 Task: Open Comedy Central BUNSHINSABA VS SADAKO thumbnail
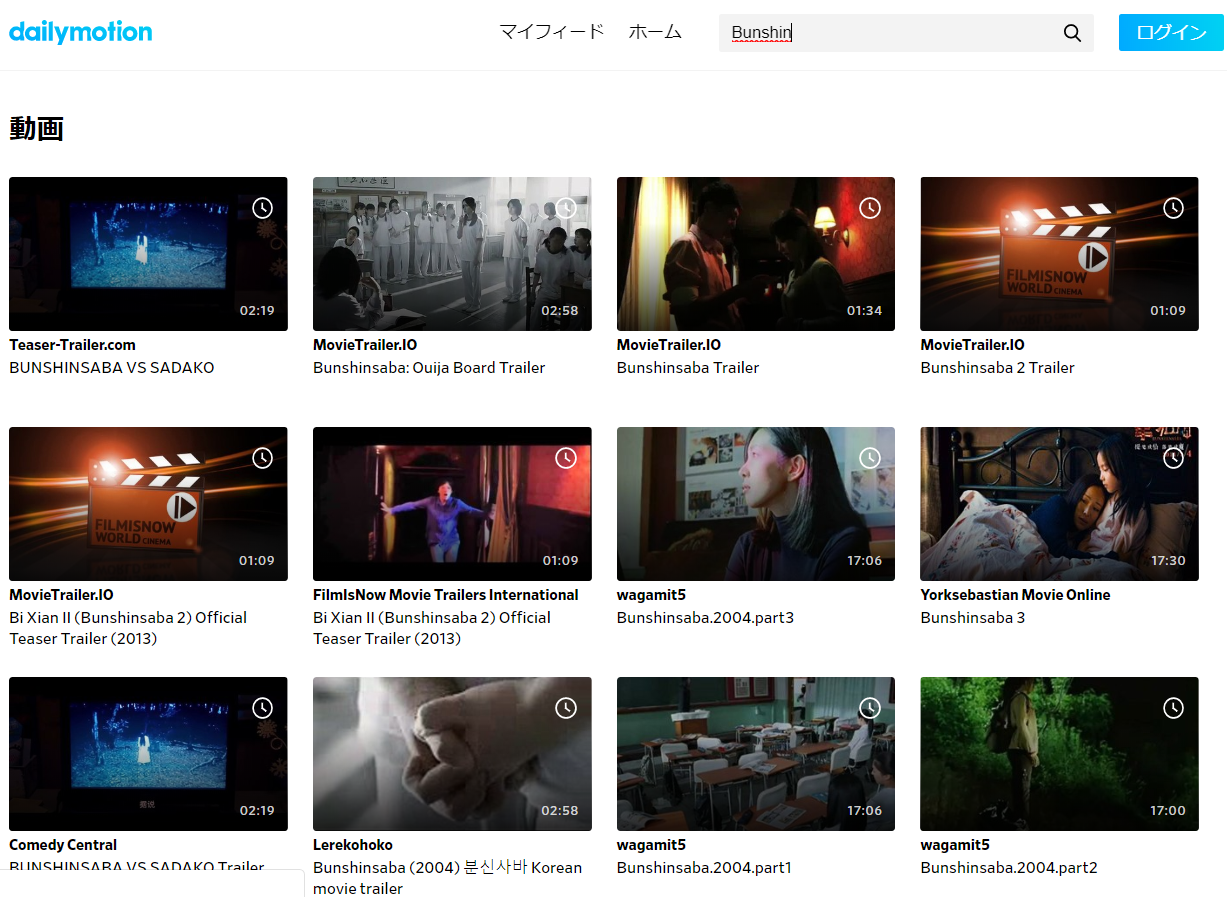pos(148,754)
